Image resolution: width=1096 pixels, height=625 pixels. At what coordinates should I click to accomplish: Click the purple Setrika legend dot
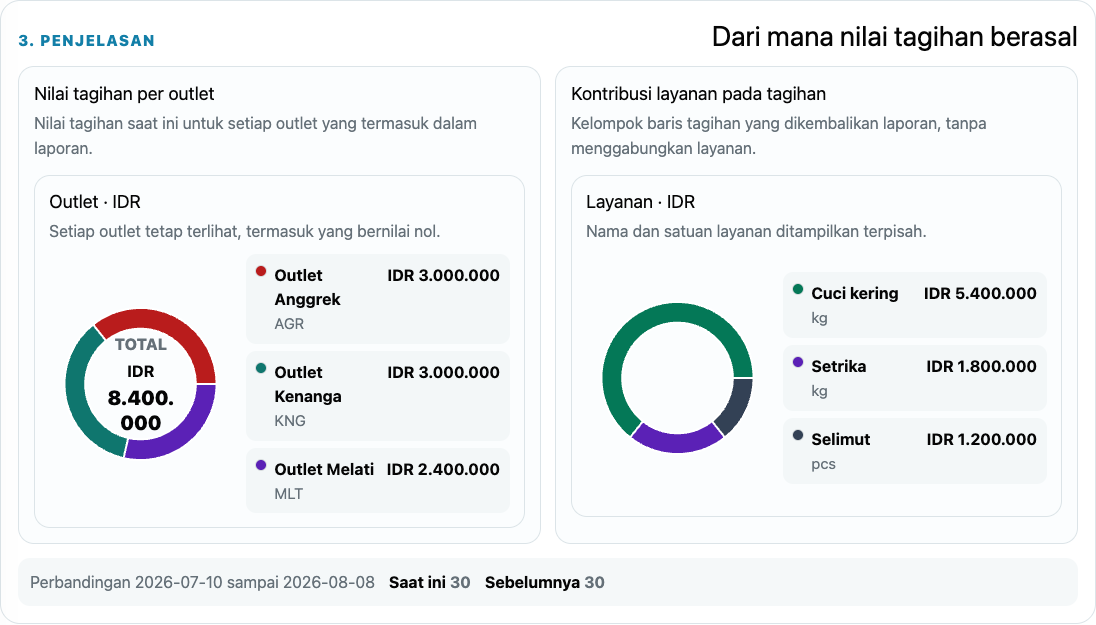tap(798, 362)
